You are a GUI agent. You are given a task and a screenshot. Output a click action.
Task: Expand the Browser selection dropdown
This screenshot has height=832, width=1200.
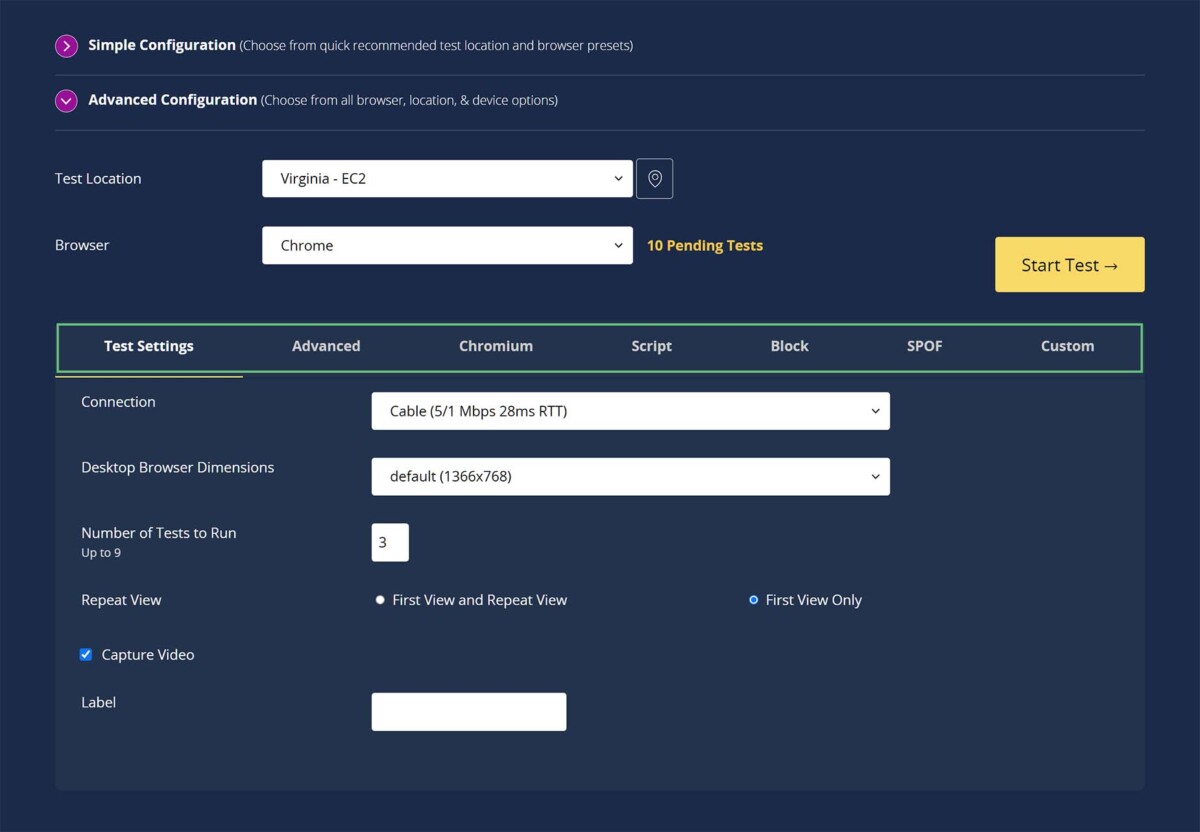point(447,245)
